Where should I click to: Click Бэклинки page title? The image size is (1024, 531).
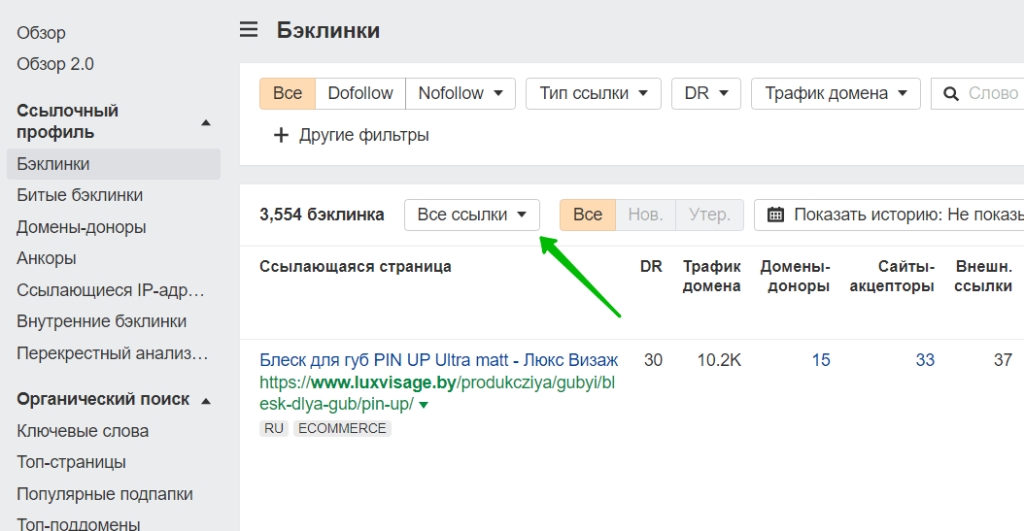pyautogui.click(x=328, y=30)
